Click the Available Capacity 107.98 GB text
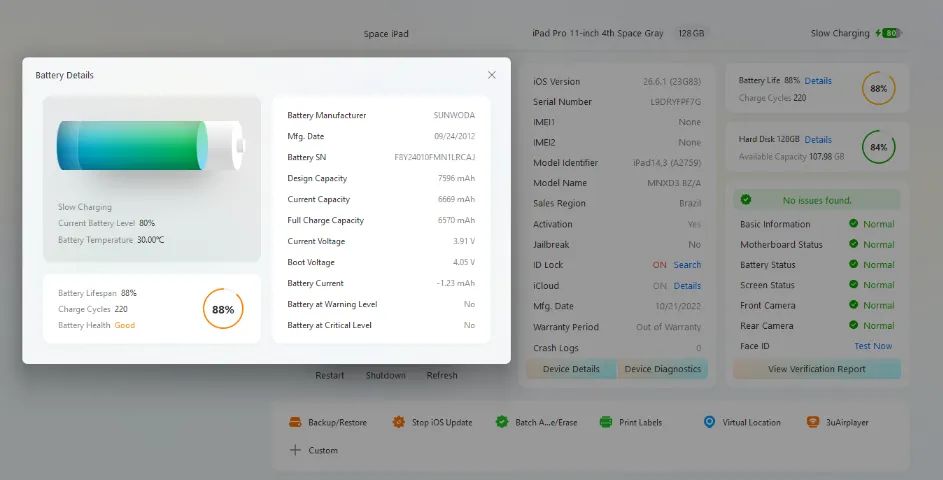This screenshot has height=480, width=943. coord(791,156)
